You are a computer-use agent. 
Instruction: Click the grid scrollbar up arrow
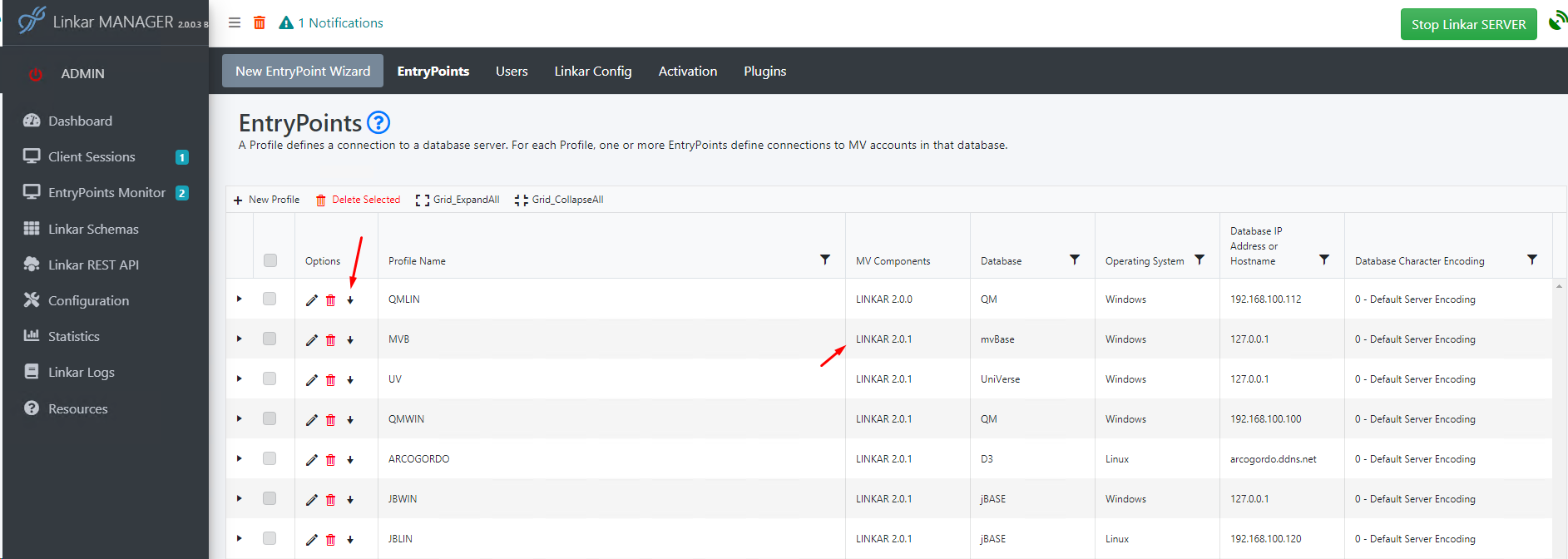pyautogui.click(x=1559, y=286)
